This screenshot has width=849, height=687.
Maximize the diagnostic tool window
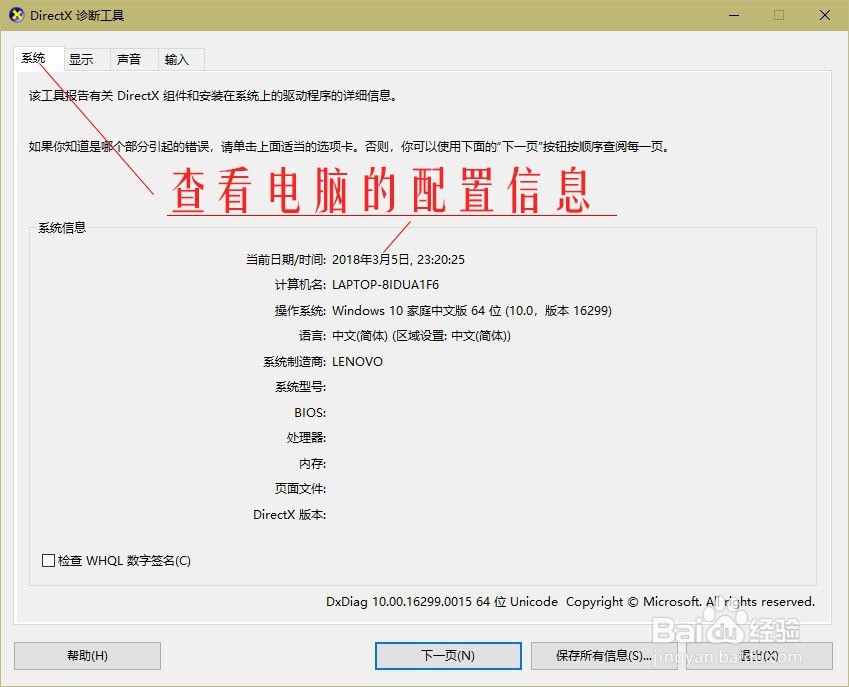779,15
